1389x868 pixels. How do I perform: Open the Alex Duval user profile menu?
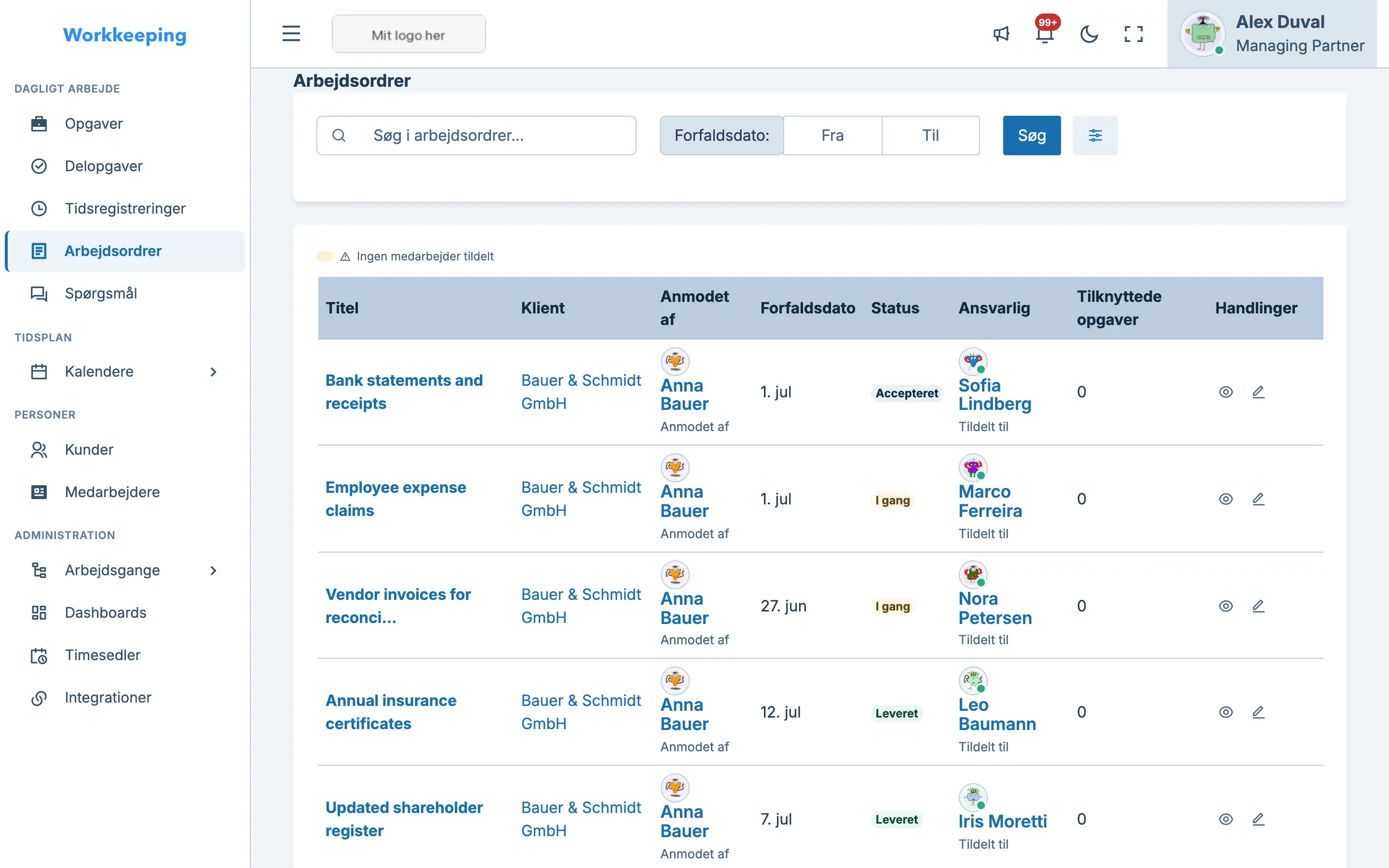(x=1272, y=34)
